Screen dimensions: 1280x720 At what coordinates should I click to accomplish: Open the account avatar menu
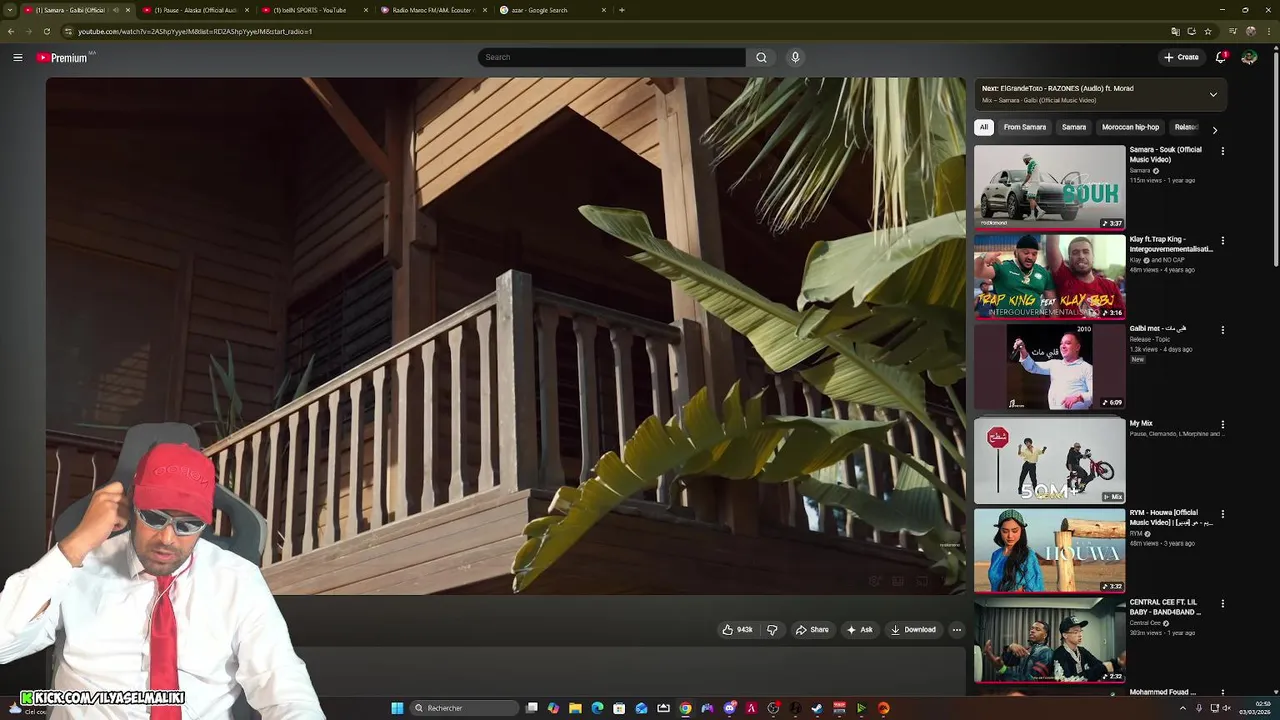1249,57
